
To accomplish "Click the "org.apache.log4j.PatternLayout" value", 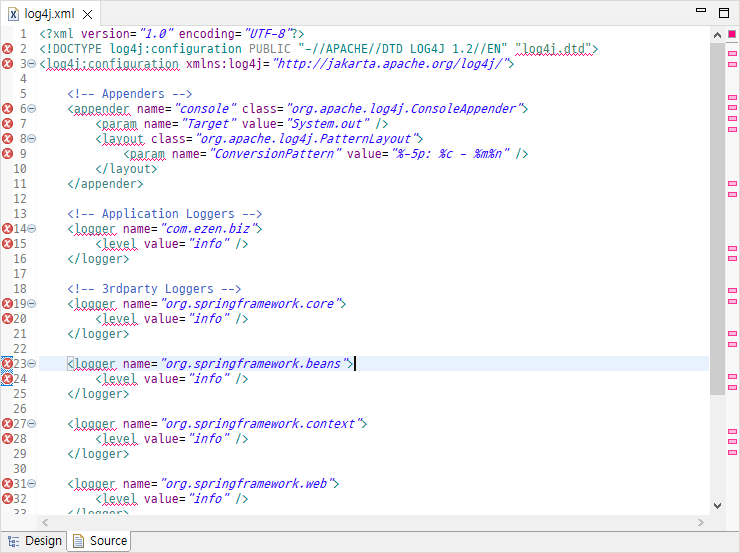I will (x=307, y=139).
